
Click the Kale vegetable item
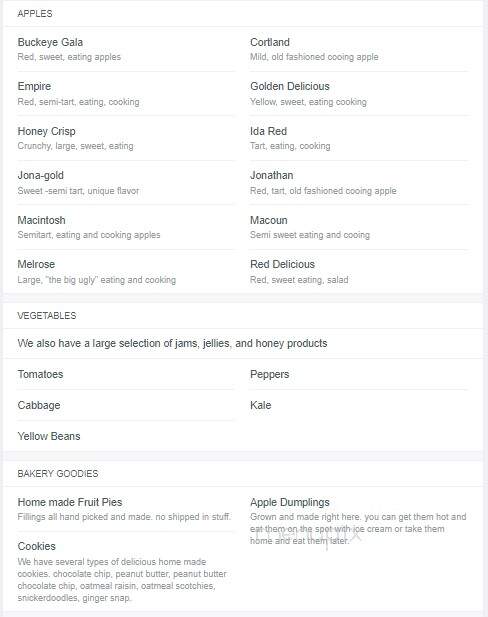click(x=261, y=405)
